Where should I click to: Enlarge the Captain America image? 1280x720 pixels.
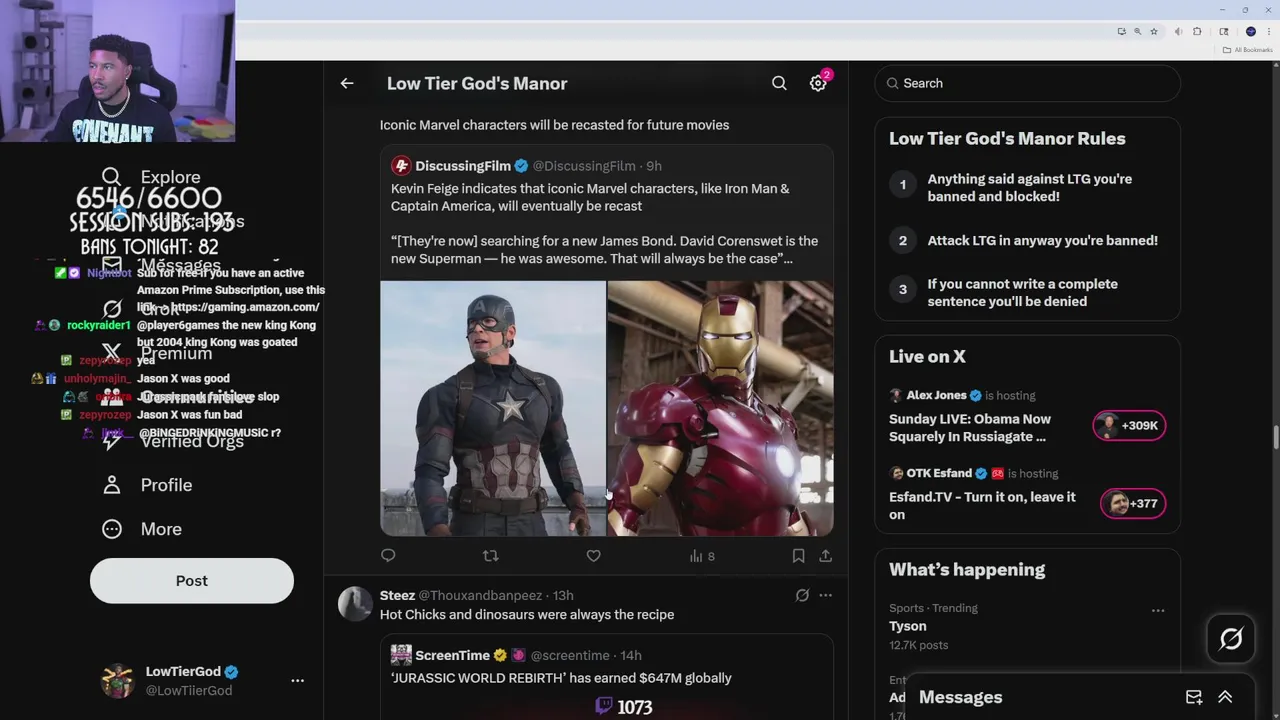[x=493, y=408]
